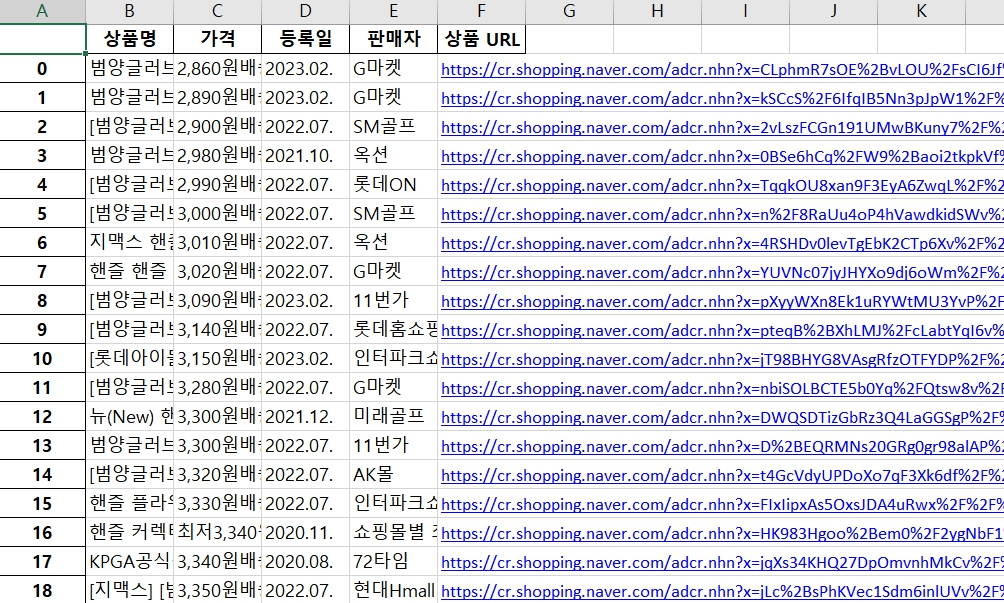Click index cell 0 in column A
1004x603 pixels.
point(42,68)
